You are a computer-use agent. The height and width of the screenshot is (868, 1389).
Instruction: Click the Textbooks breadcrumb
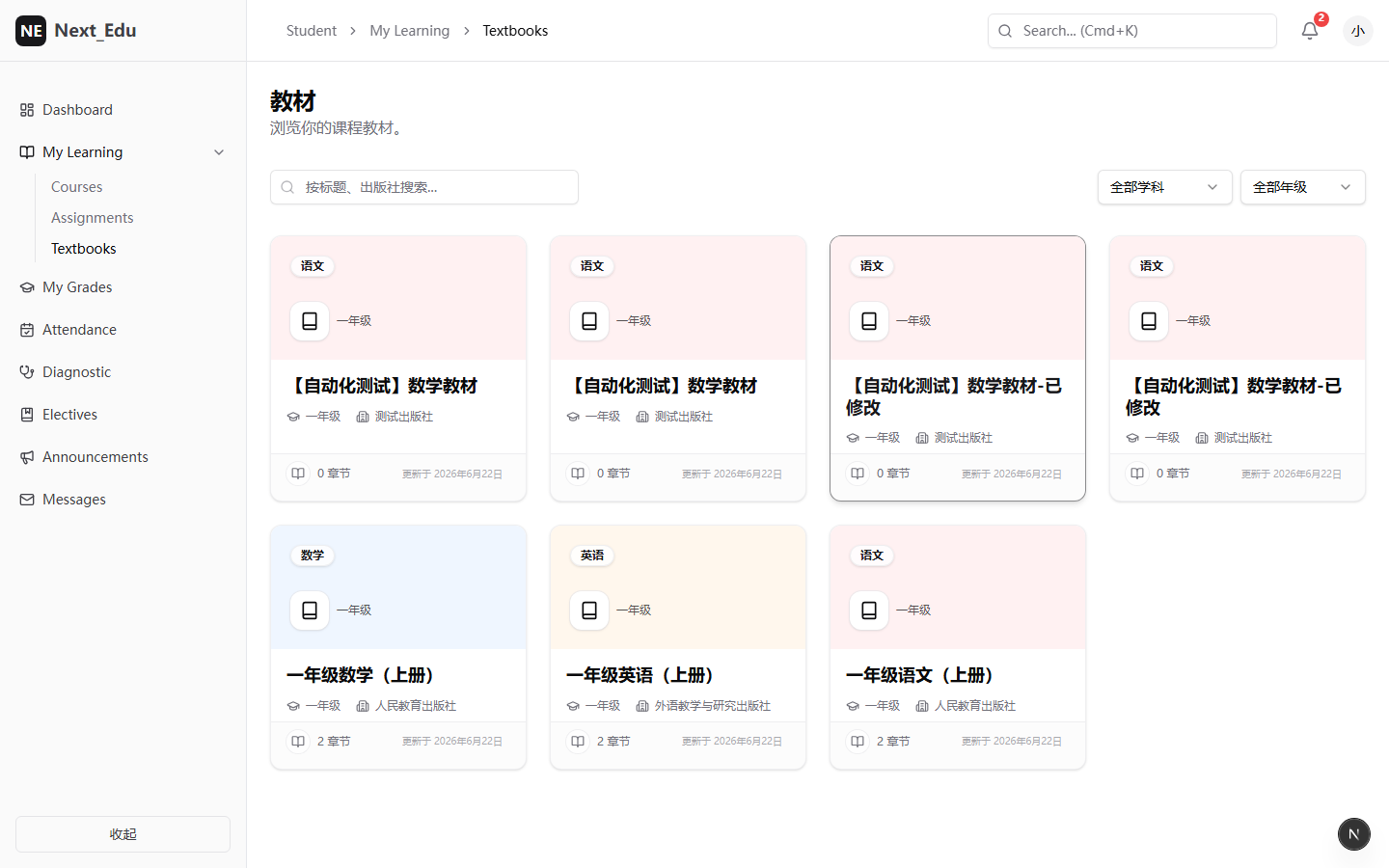[515, 31]
